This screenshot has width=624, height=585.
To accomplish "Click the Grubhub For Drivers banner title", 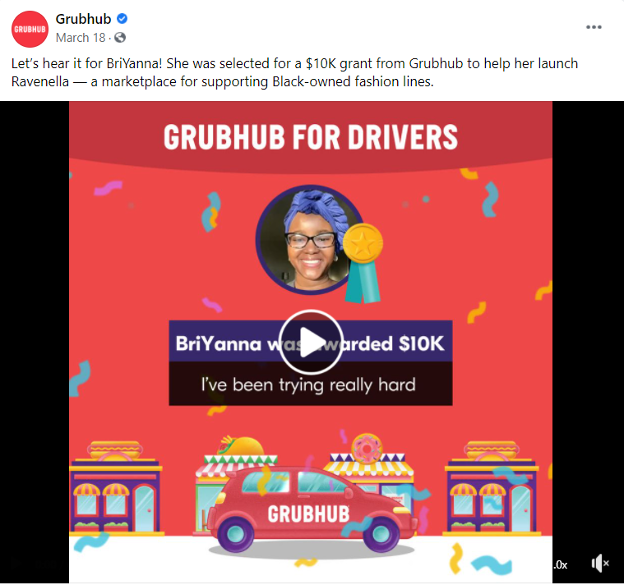I will click(x=311, y=137).
